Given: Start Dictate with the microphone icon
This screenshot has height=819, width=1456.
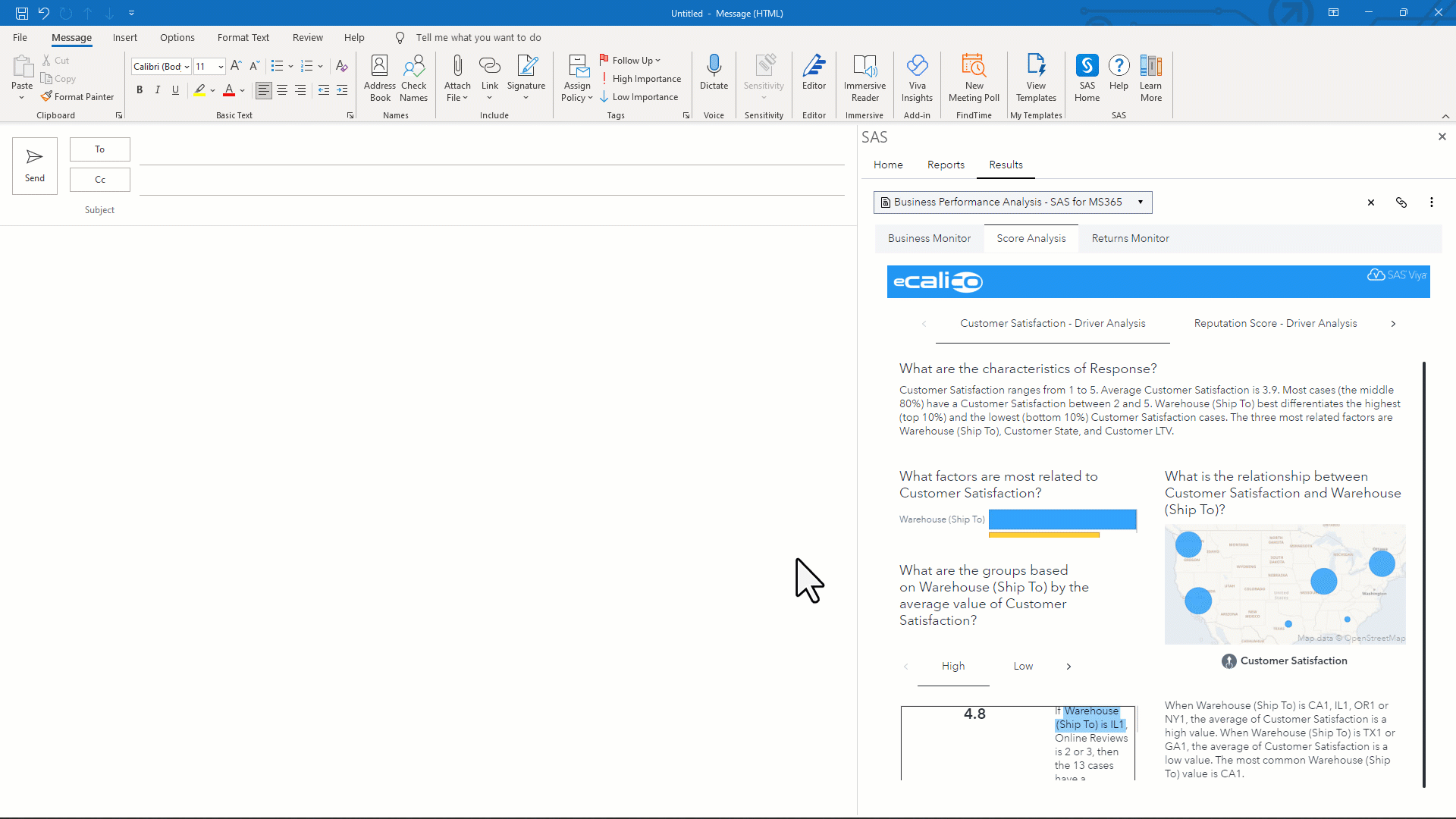Looking at the screenshot, I should point(714,66).
